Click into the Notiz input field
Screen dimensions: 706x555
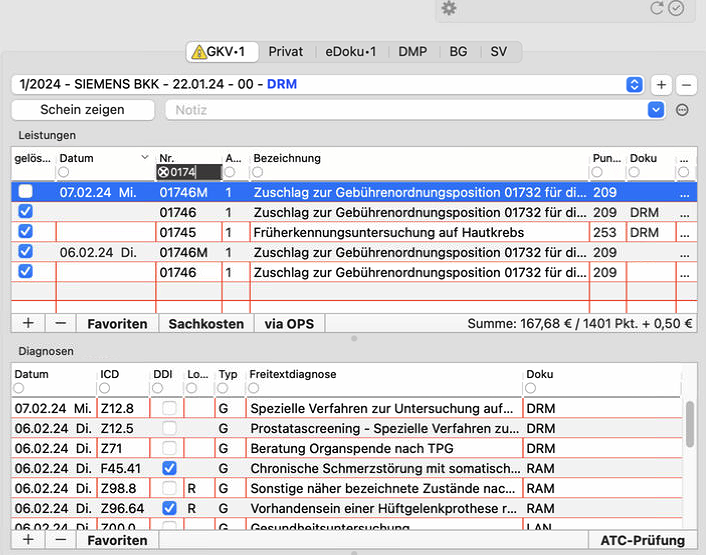coord(405,110)
